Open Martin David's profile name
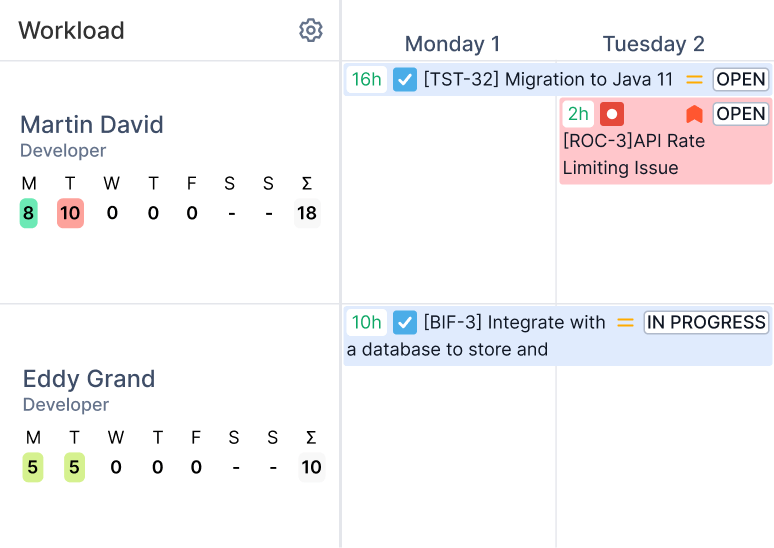 91,124
